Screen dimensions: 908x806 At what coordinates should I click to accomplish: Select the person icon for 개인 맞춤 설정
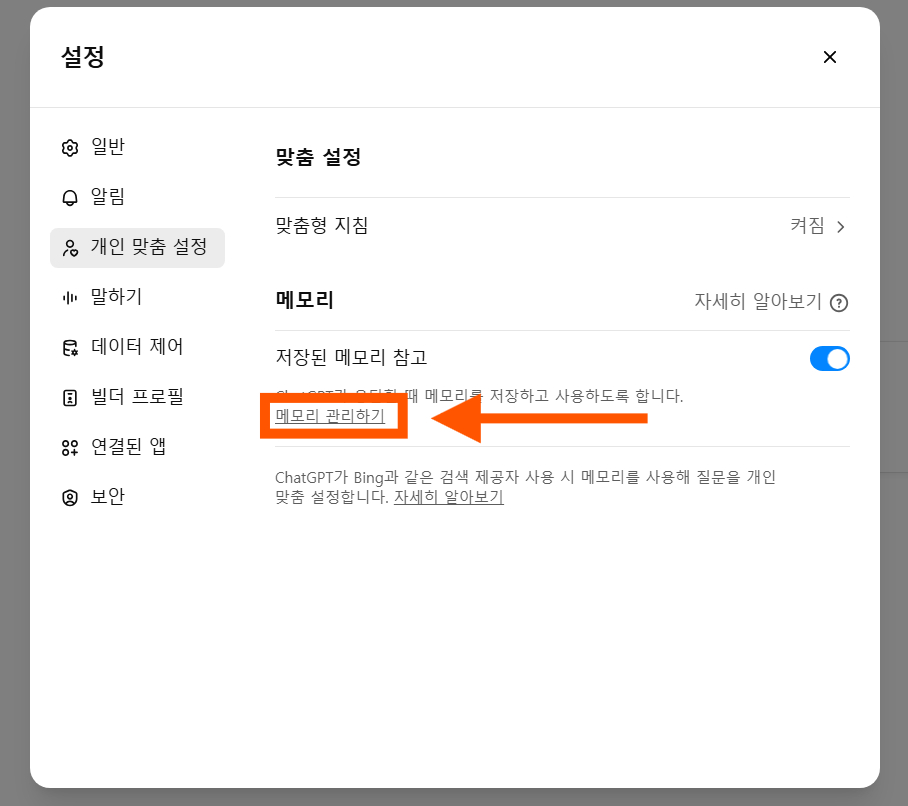[x=69, y=247]
